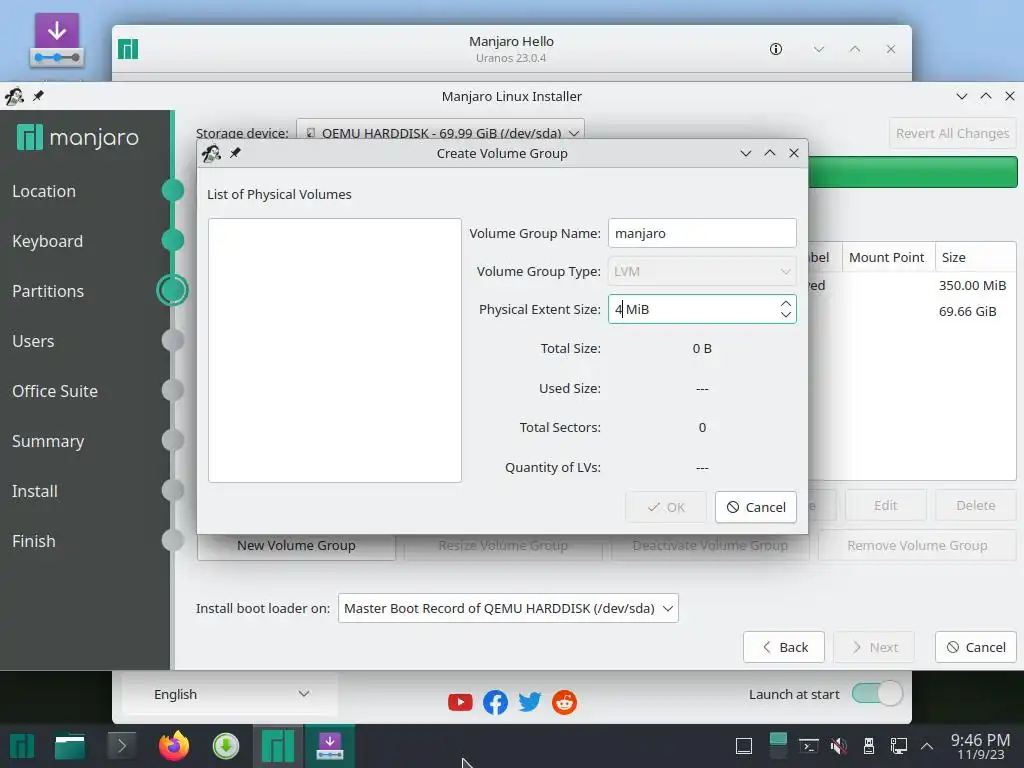Click the partition Edit button
The height and width of the screenshot is (768, 1024).
point(886,505)
